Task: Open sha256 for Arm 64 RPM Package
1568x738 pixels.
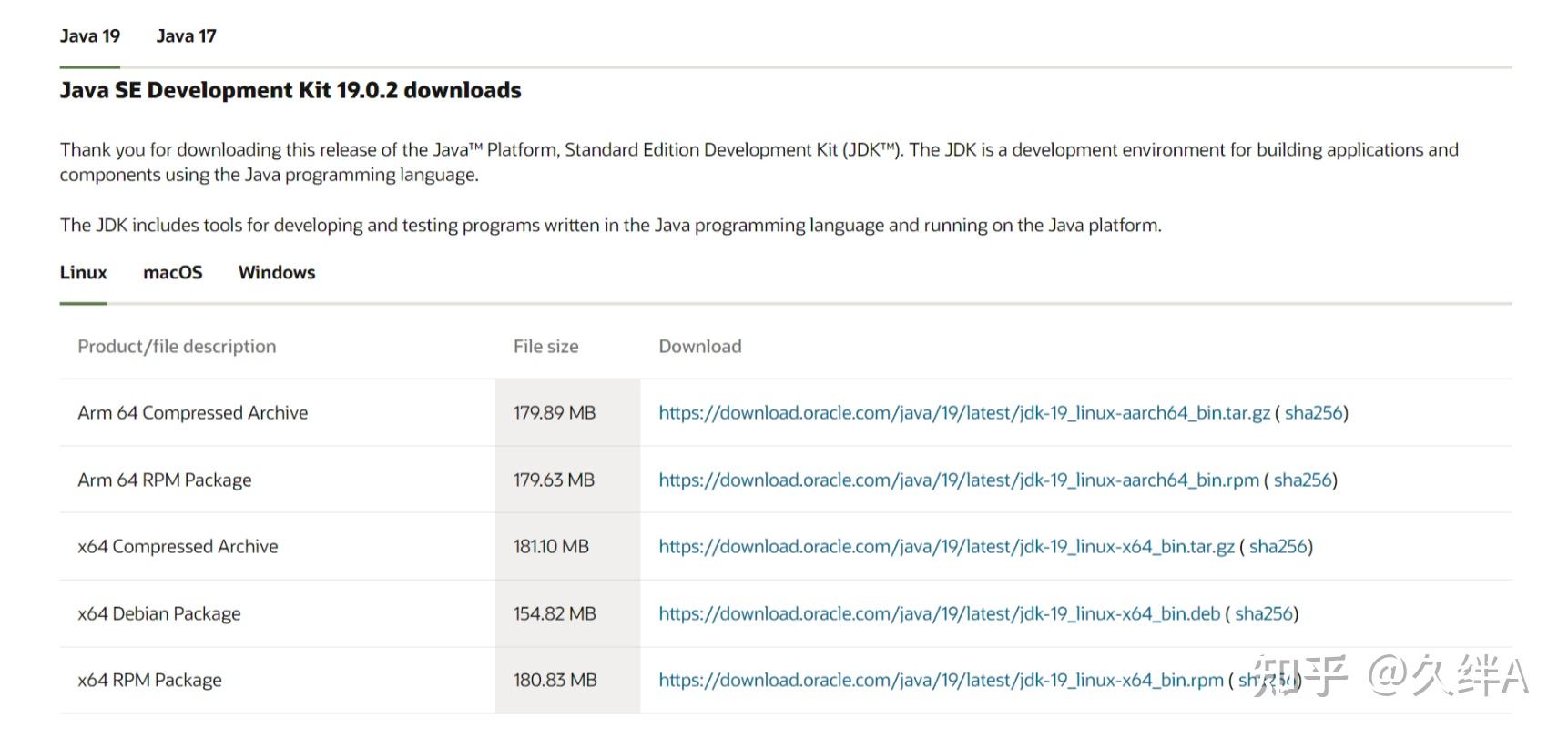Action: (1303, 480)
